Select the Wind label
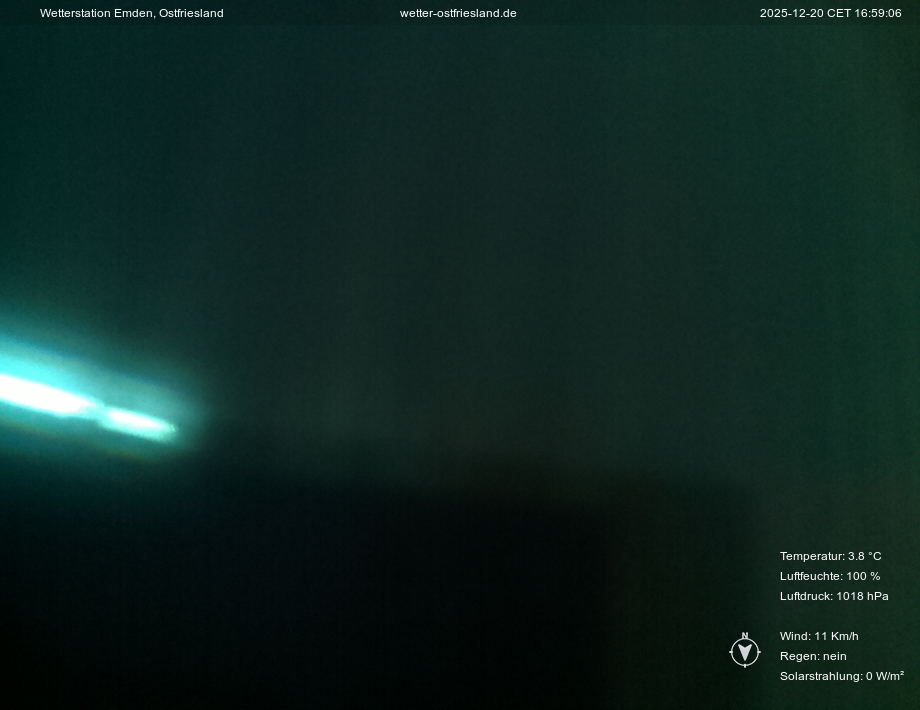Viewport: 920px width, 710px height. click(x=795, y=636)
